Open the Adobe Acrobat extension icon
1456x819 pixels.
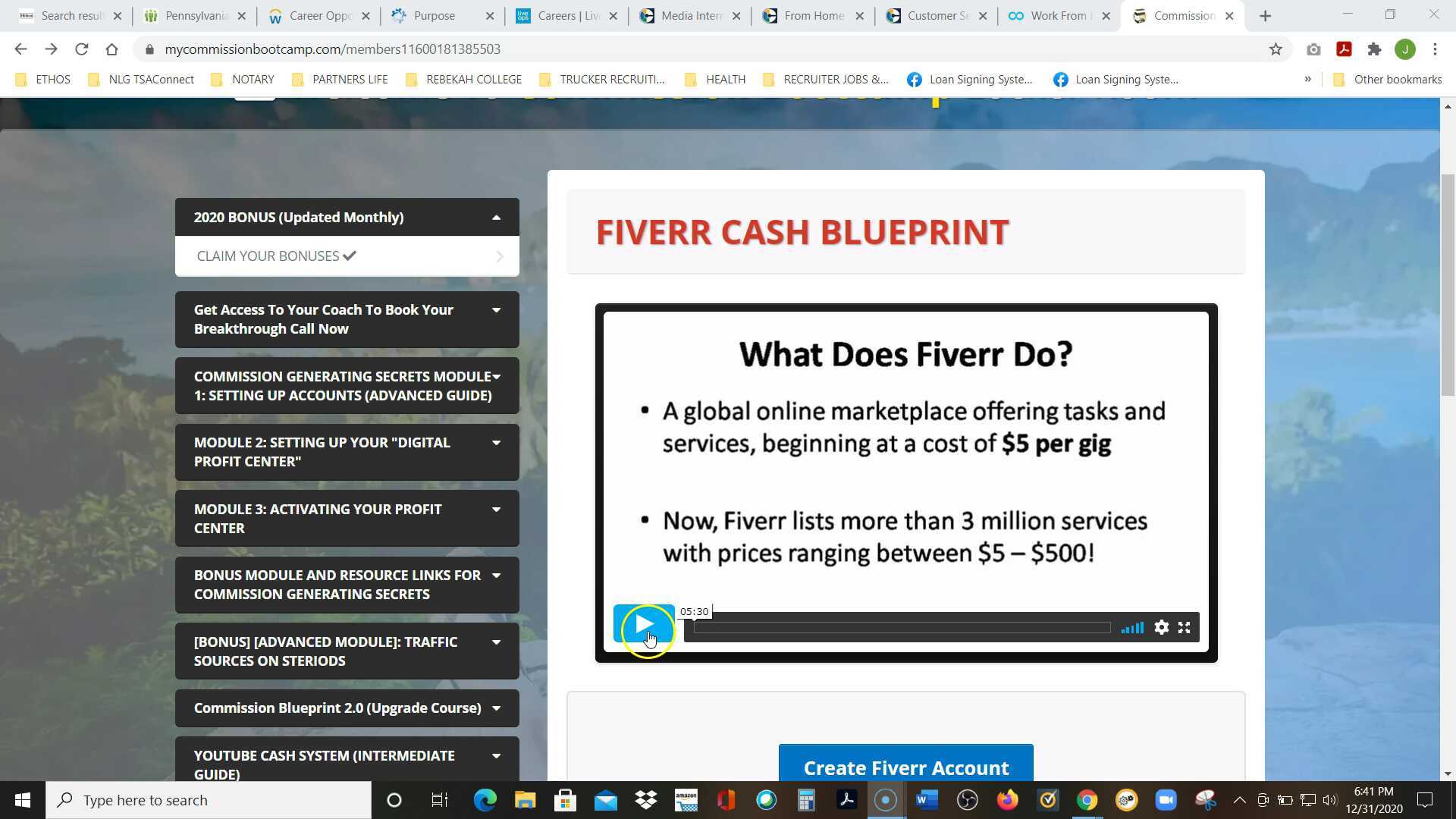tap(1344, 49)
